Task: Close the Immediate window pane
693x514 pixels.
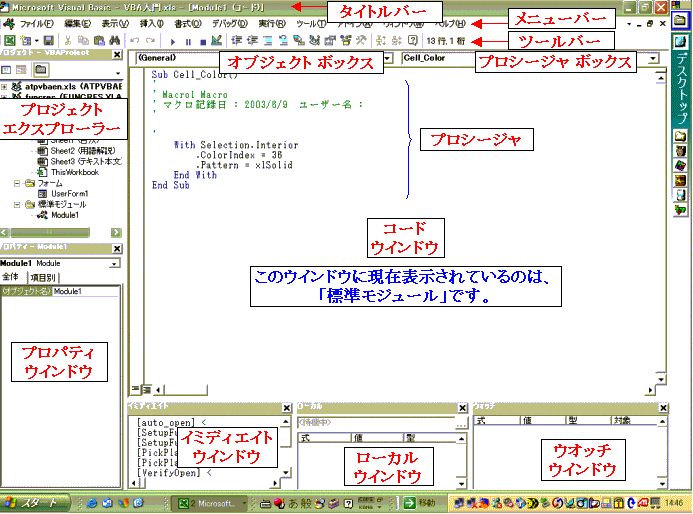Action: point(288,408)
